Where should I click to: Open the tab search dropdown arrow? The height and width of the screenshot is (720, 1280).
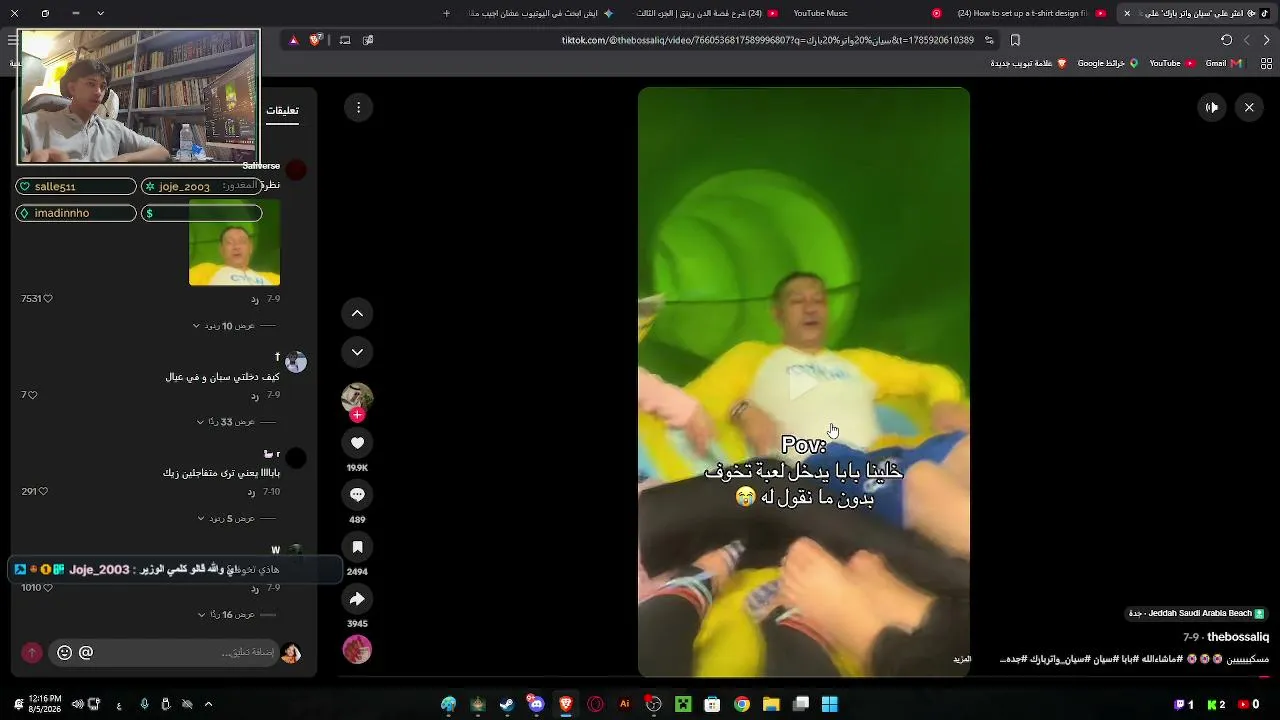tap(100, 13)
